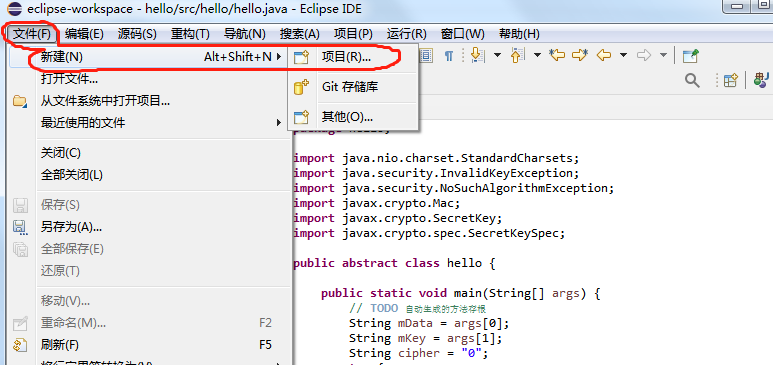
Task: Click the InvalidKeyException import line
Action: click(x=436, y=173)
